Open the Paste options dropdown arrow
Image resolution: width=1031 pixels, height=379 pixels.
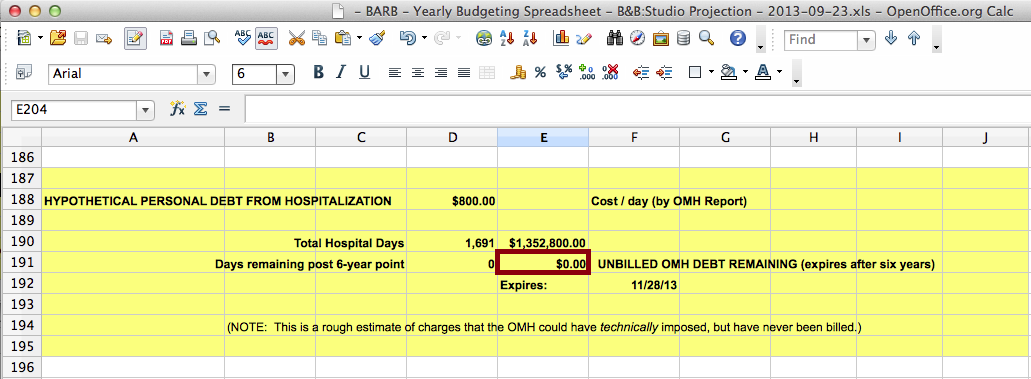[359, 38]
